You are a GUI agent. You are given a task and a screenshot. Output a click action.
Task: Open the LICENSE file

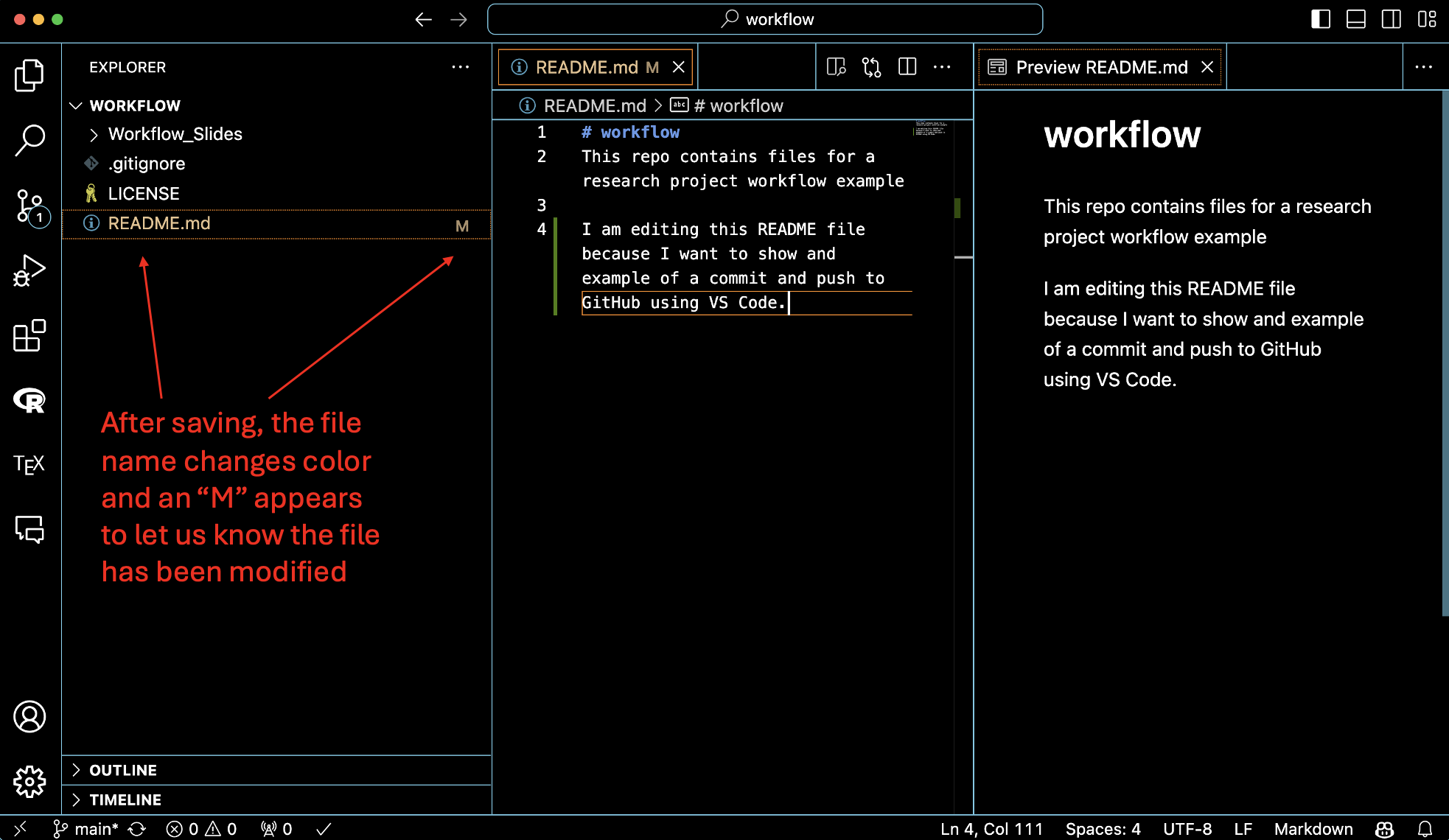[x=276, y=194]
